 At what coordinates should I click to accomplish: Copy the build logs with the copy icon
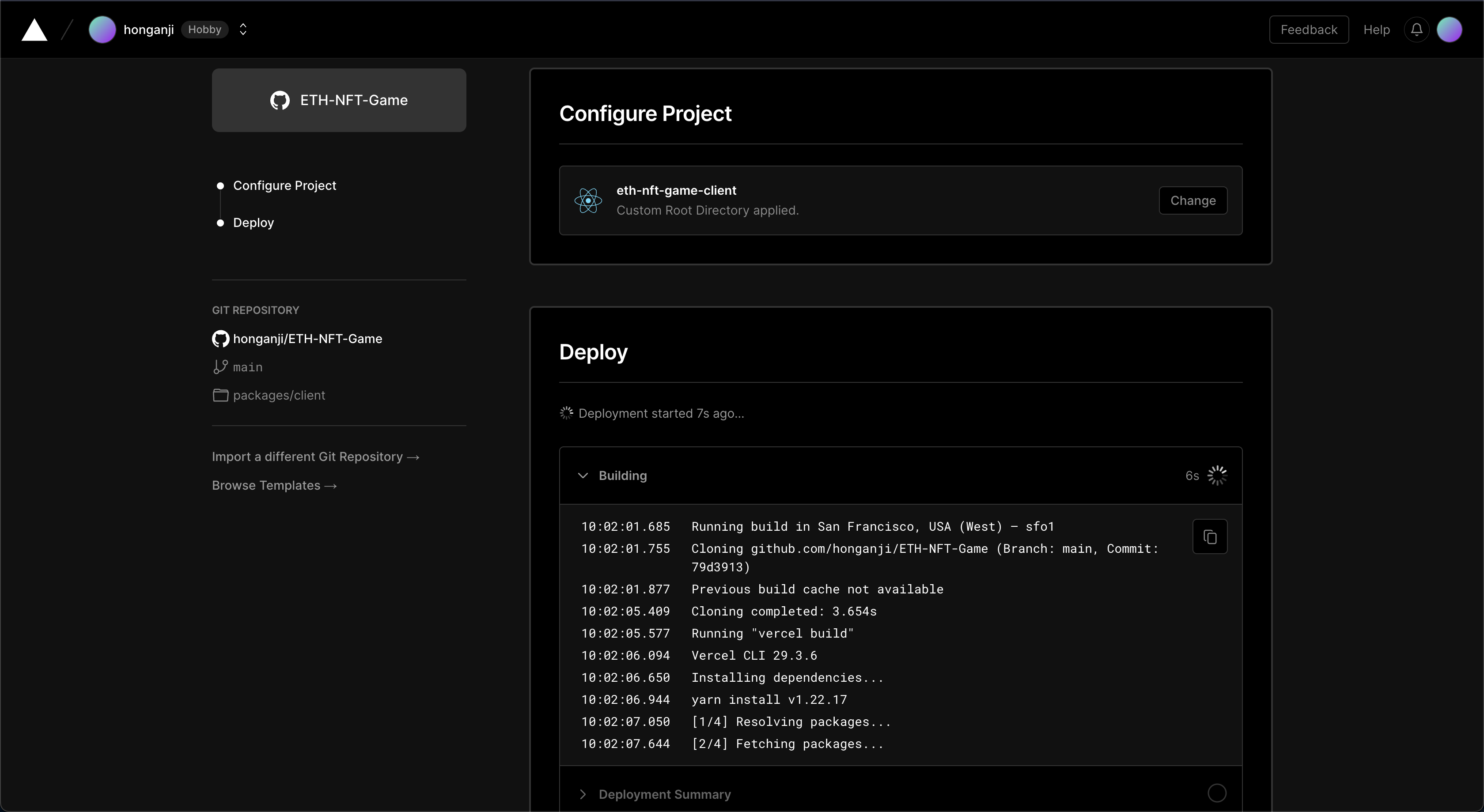coord(1210,537)
